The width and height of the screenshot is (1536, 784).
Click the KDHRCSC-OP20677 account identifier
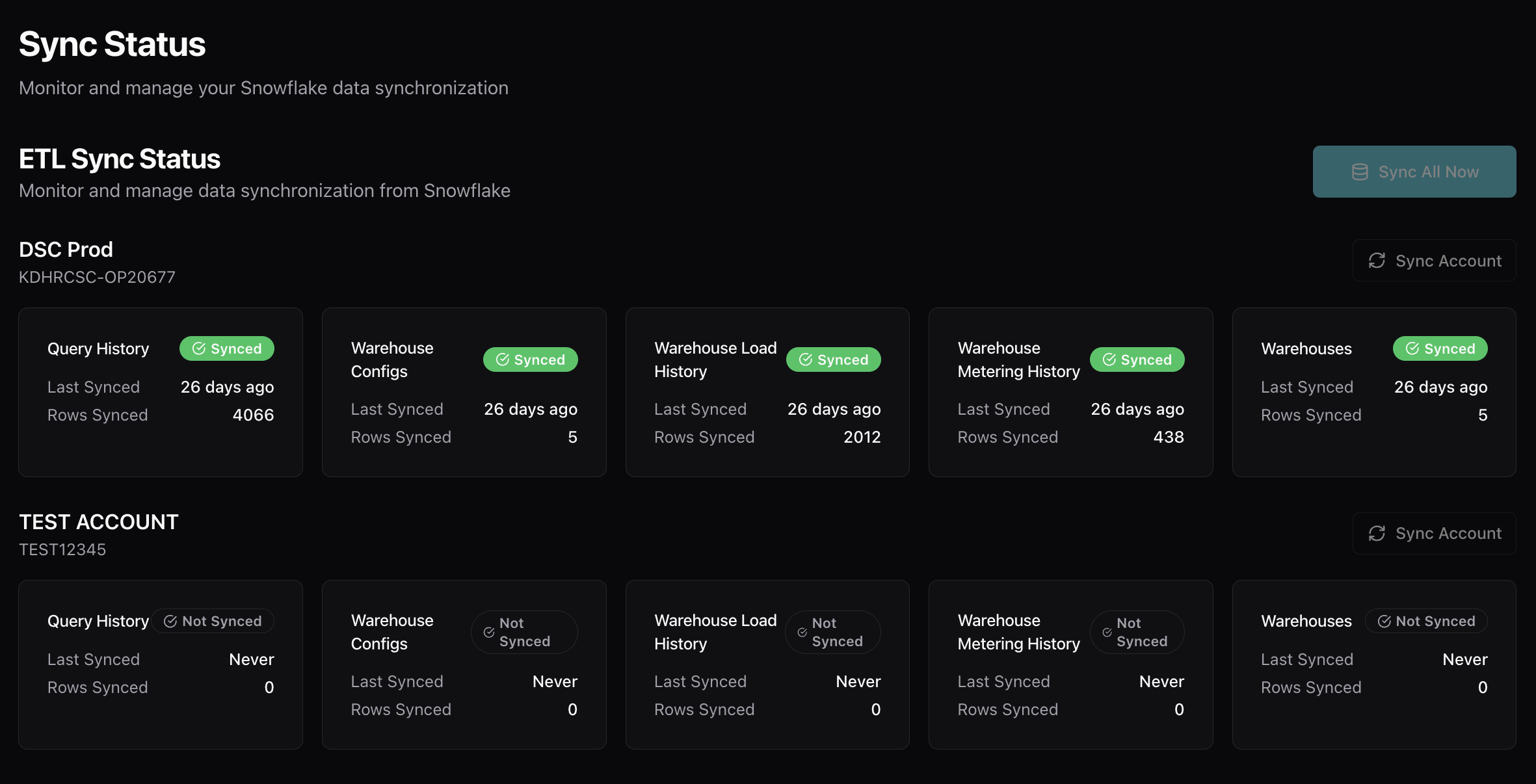pyautogui.click(x=97, y=277)
